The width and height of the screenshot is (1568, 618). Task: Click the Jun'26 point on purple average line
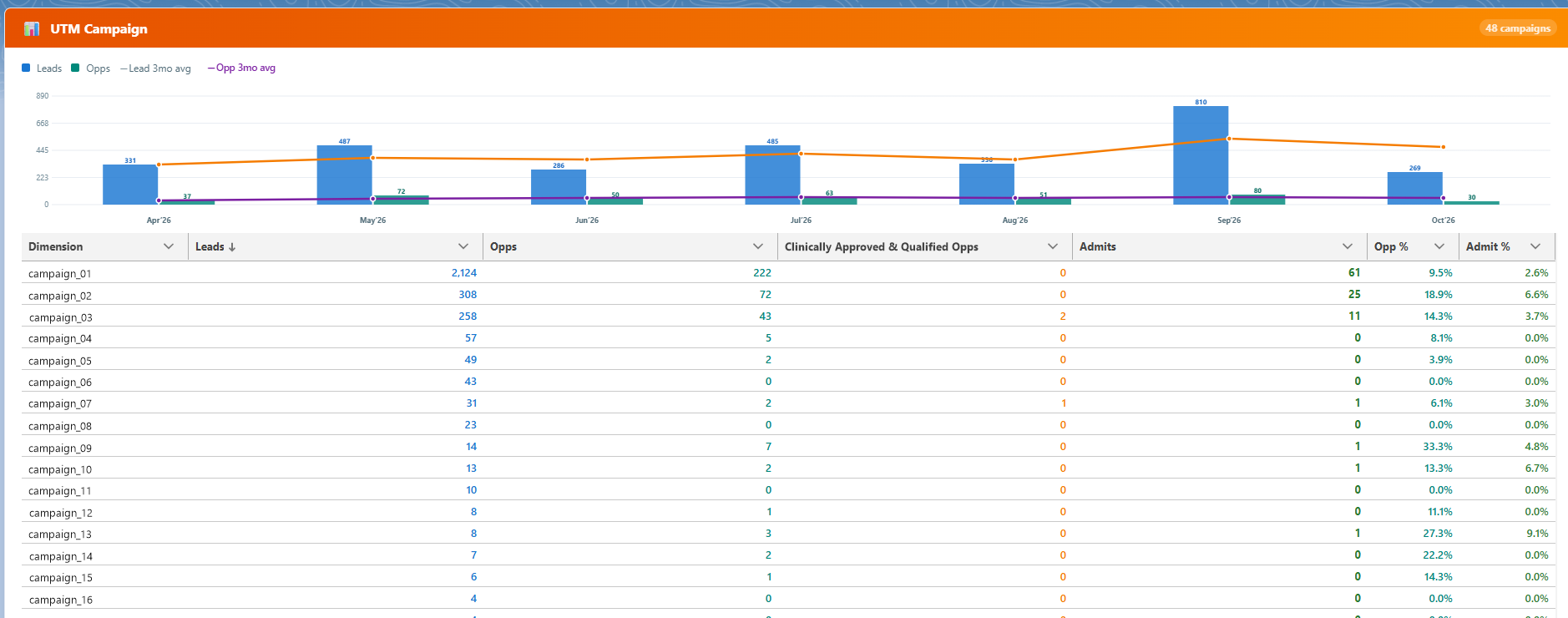click(x=587, y=199)
